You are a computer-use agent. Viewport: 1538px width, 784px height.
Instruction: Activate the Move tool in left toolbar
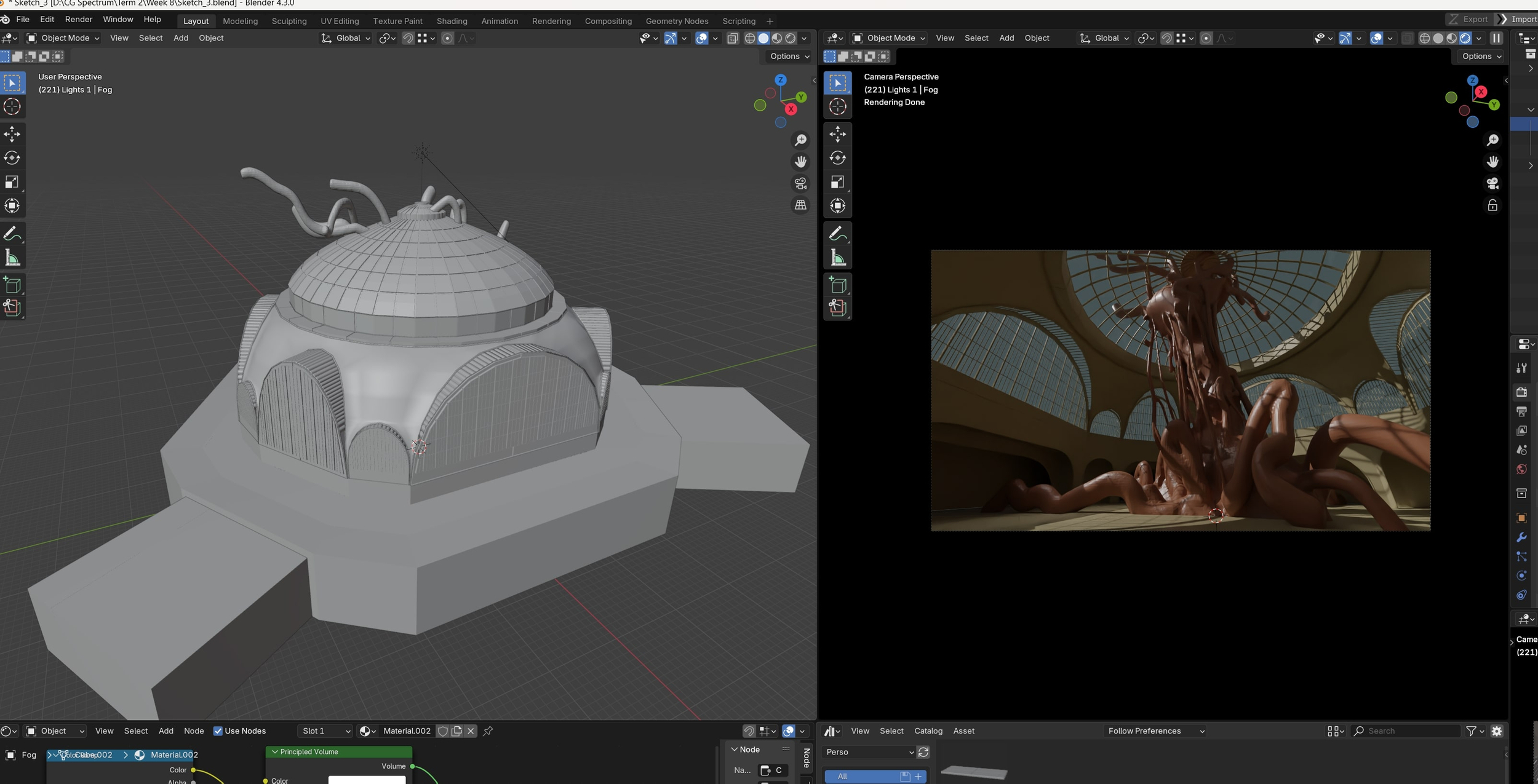click(12, 134)
